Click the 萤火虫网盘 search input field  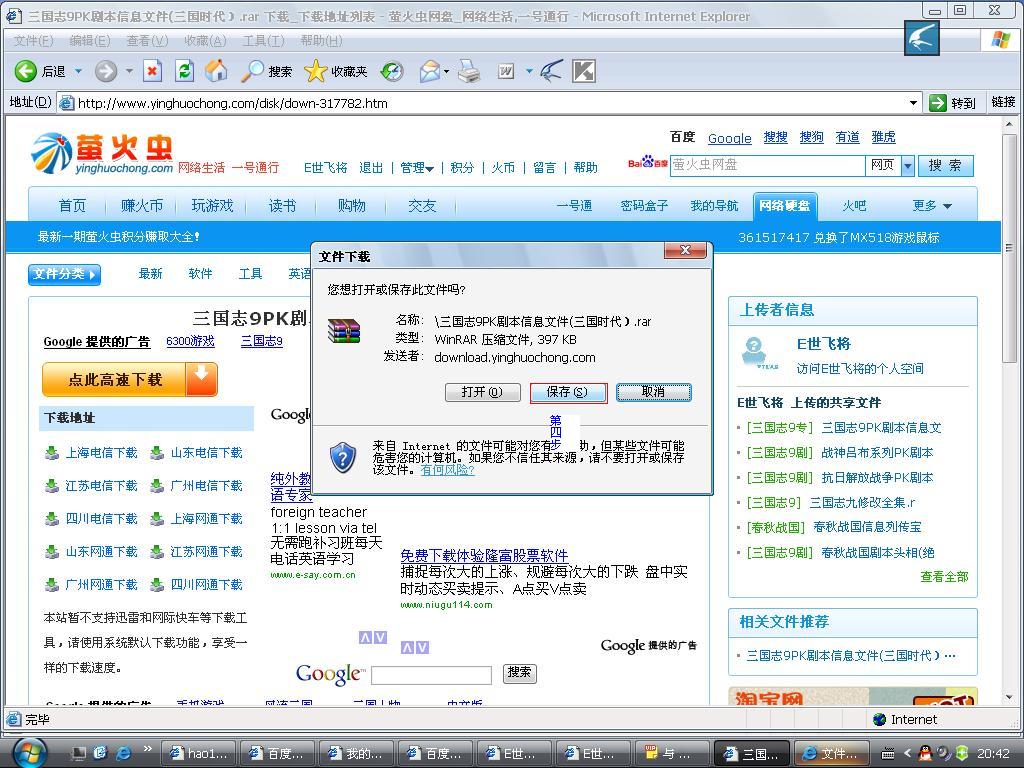tap(766, 165)
